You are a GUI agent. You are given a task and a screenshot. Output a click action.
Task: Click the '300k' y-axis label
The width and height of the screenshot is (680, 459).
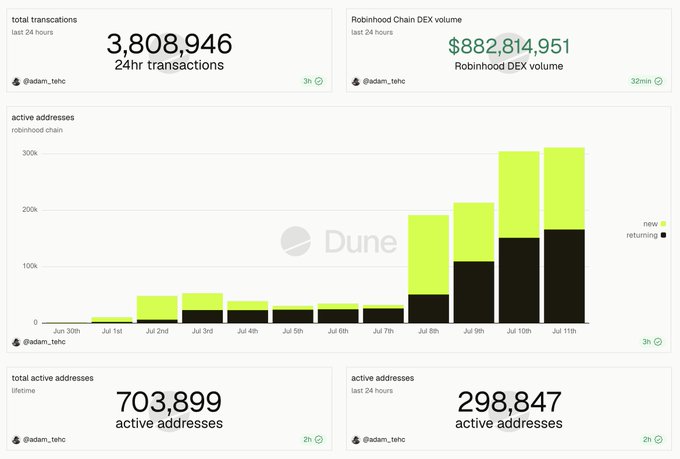point(30,153)
